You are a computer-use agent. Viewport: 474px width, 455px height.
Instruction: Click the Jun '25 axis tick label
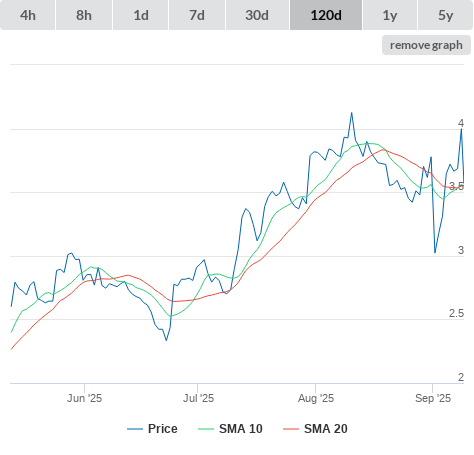[84, 398]
